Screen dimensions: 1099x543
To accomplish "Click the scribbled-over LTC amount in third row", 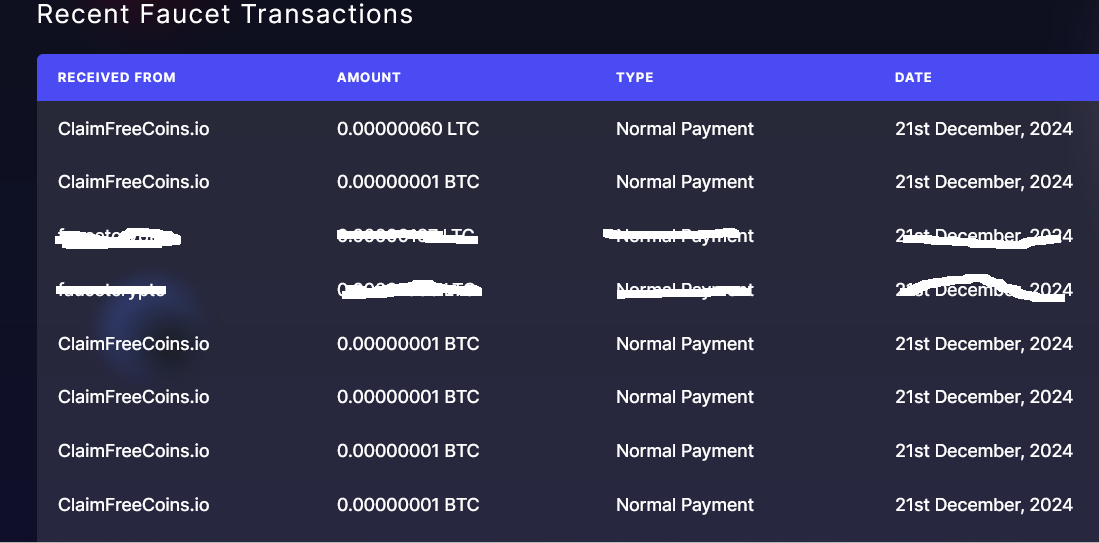I will [407, 235].
